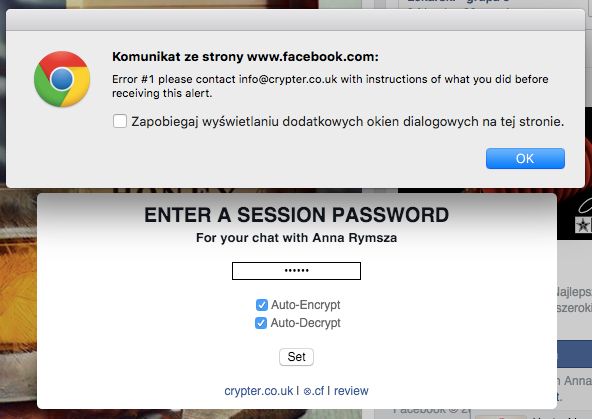This screenshot has height=419, width=592.
Task: Click the circled-x symbol before .cf
Action: click(307, 391)
